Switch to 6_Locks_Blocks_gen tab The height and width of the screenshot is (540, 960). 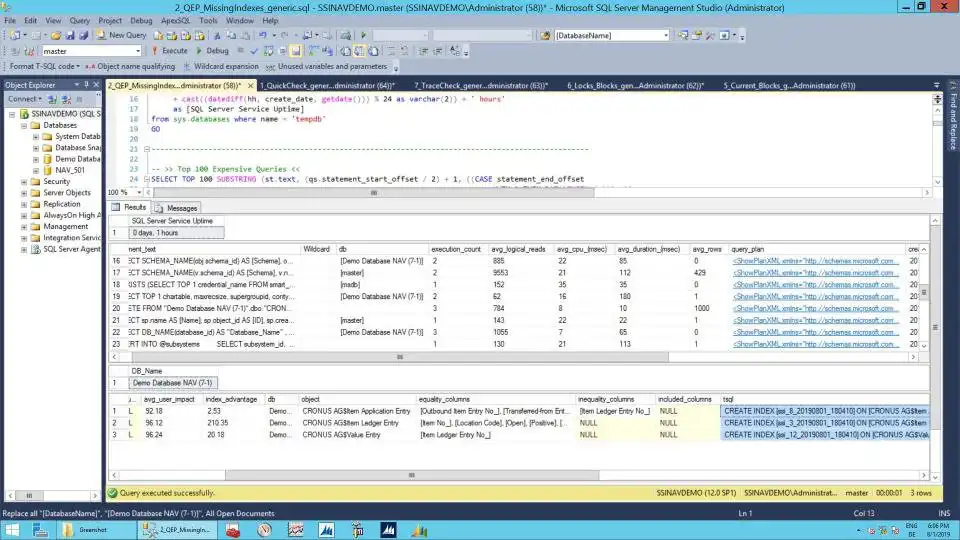click(x=636, y=86)
